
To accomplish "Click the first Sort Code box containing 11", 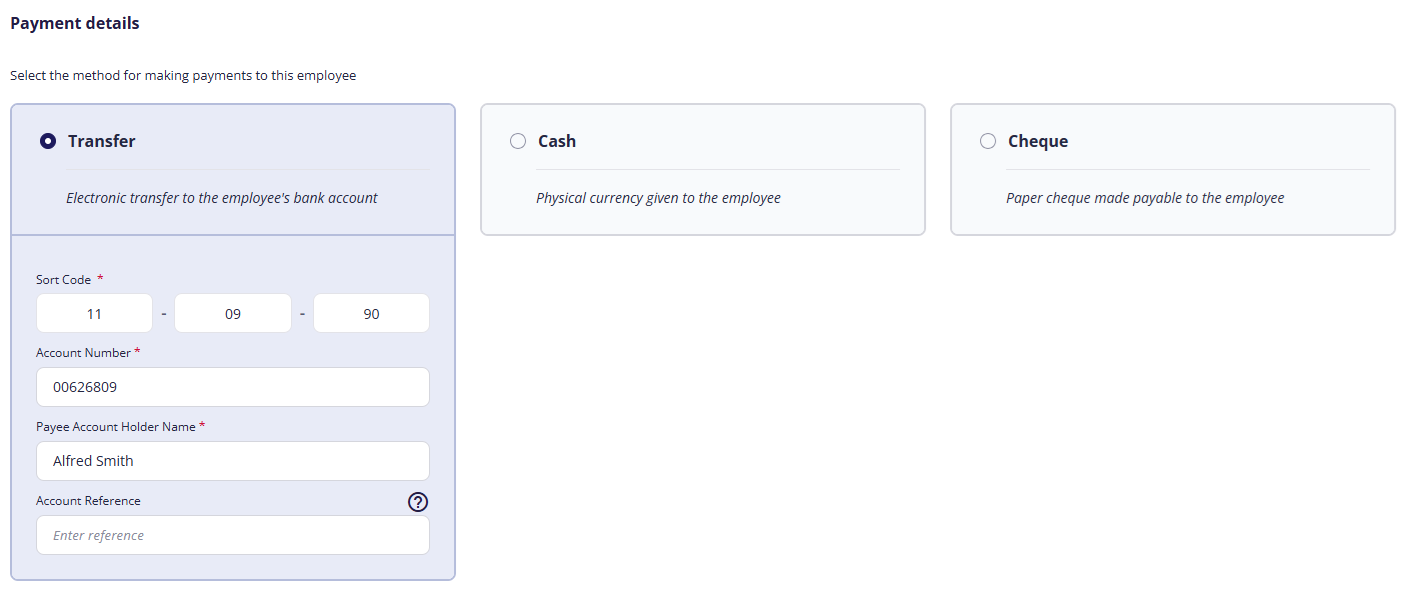I will point(94,313).
